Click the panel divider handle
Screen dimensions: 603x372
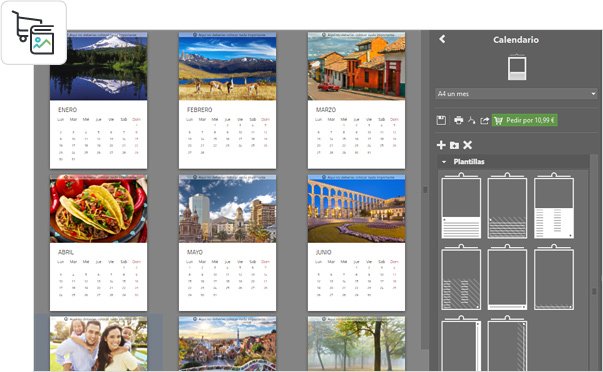[425, 189]
